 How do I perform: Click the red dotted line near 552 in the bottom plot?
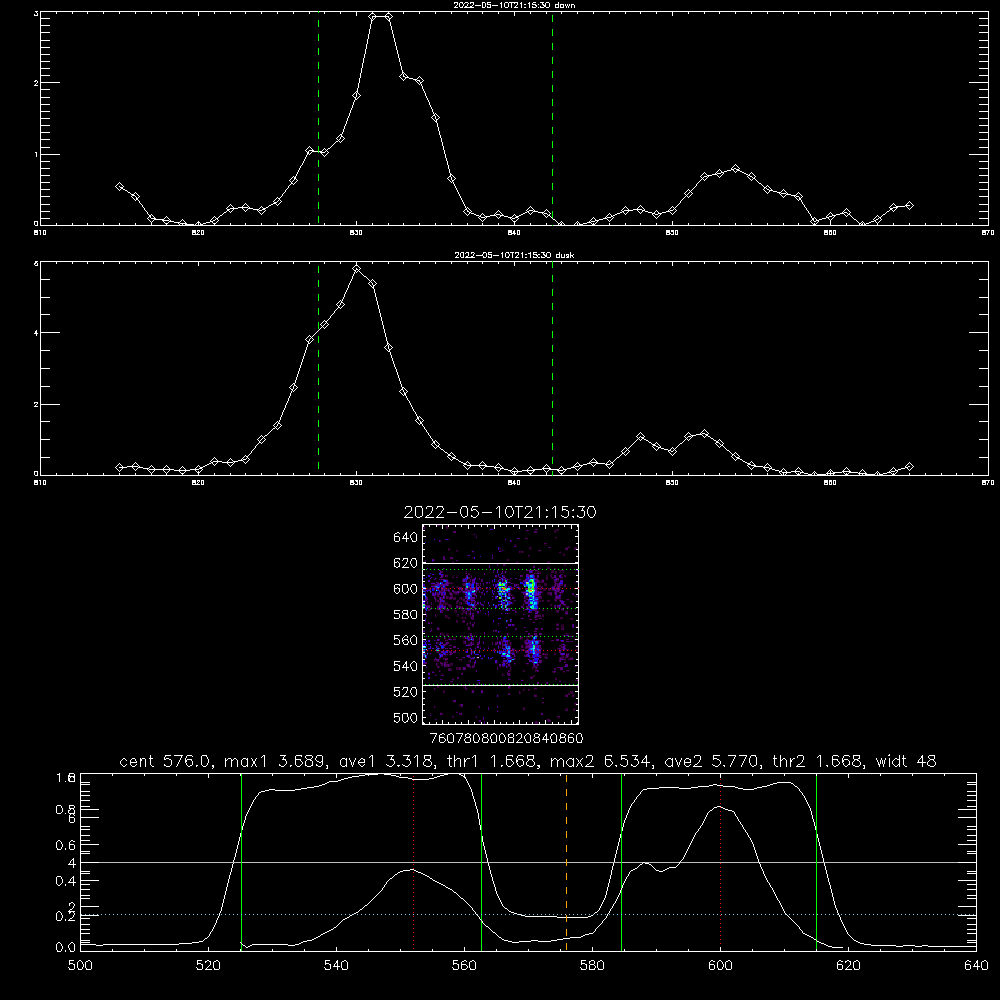pyautogui.click(x=414, y=862)
